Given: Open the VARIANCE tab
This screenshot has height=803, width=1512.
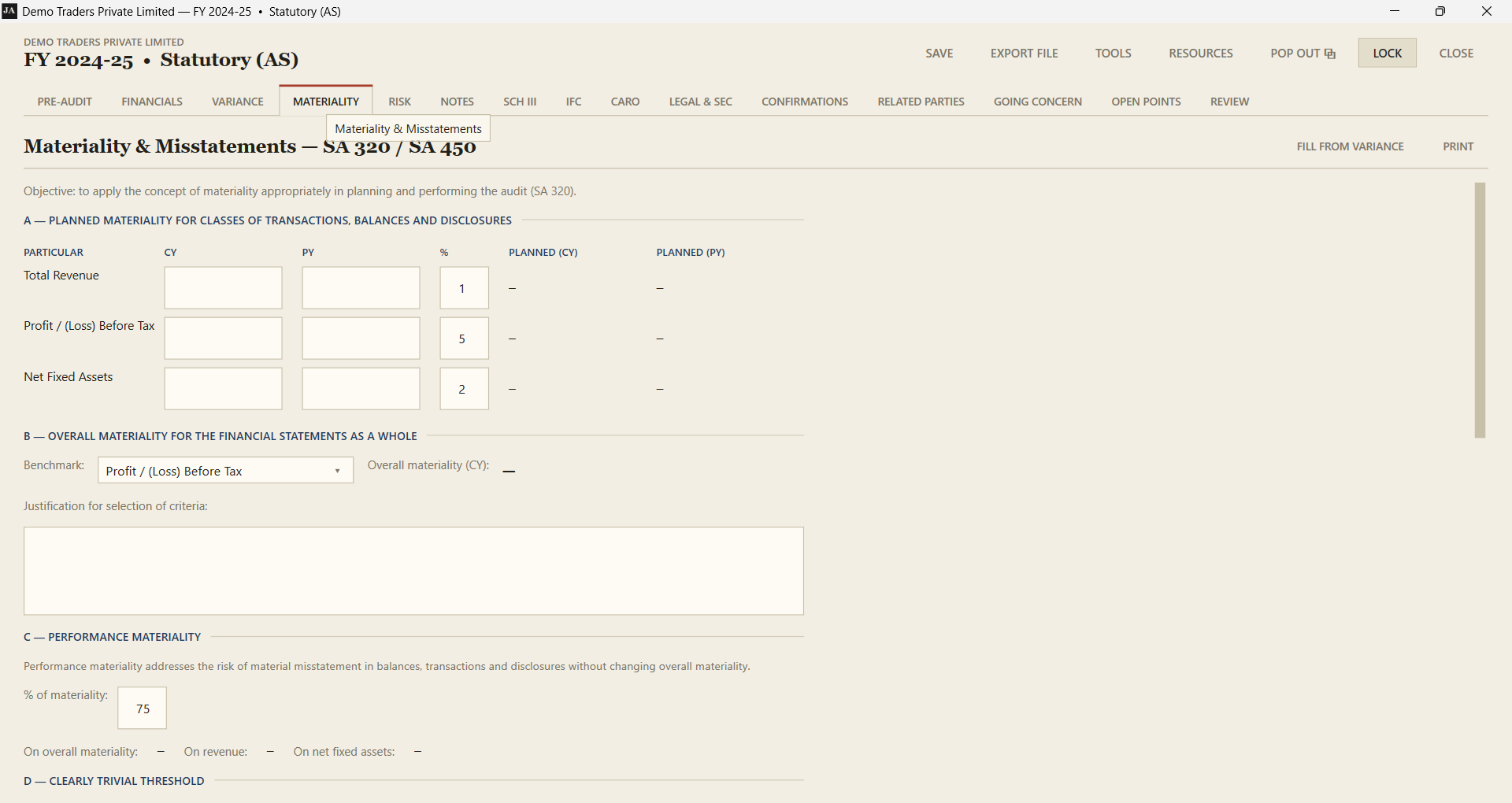Looking at the screenshot, I should pos(238,102).
